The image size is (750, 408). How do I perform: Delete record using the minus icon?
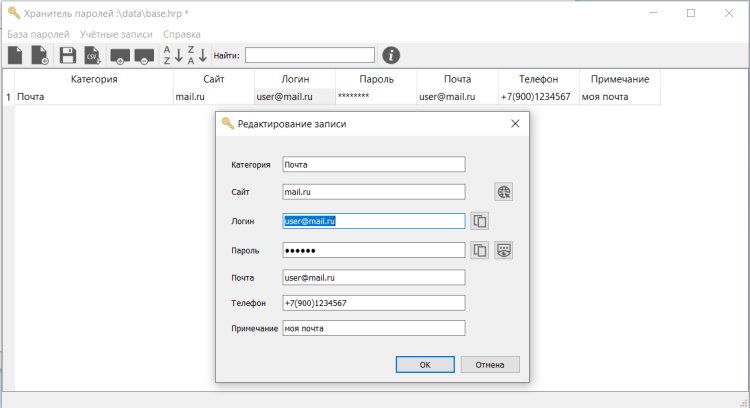(144, 55)
